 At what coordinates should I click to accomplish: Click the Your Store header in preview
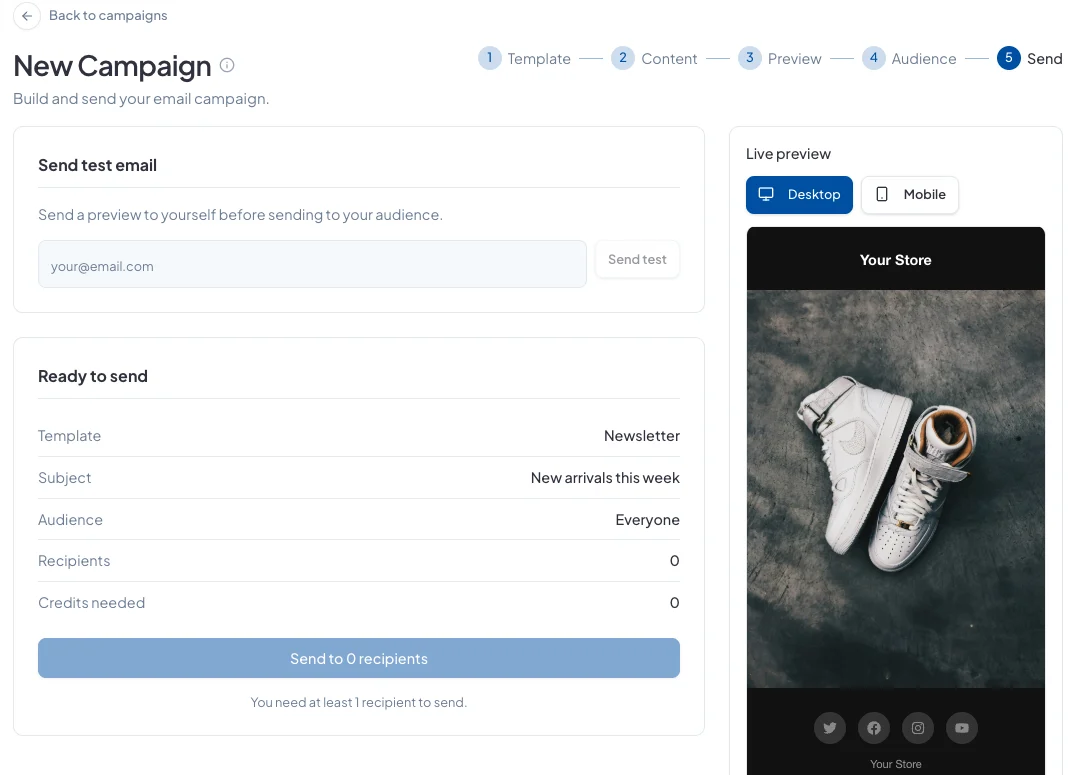click(896, 260)
